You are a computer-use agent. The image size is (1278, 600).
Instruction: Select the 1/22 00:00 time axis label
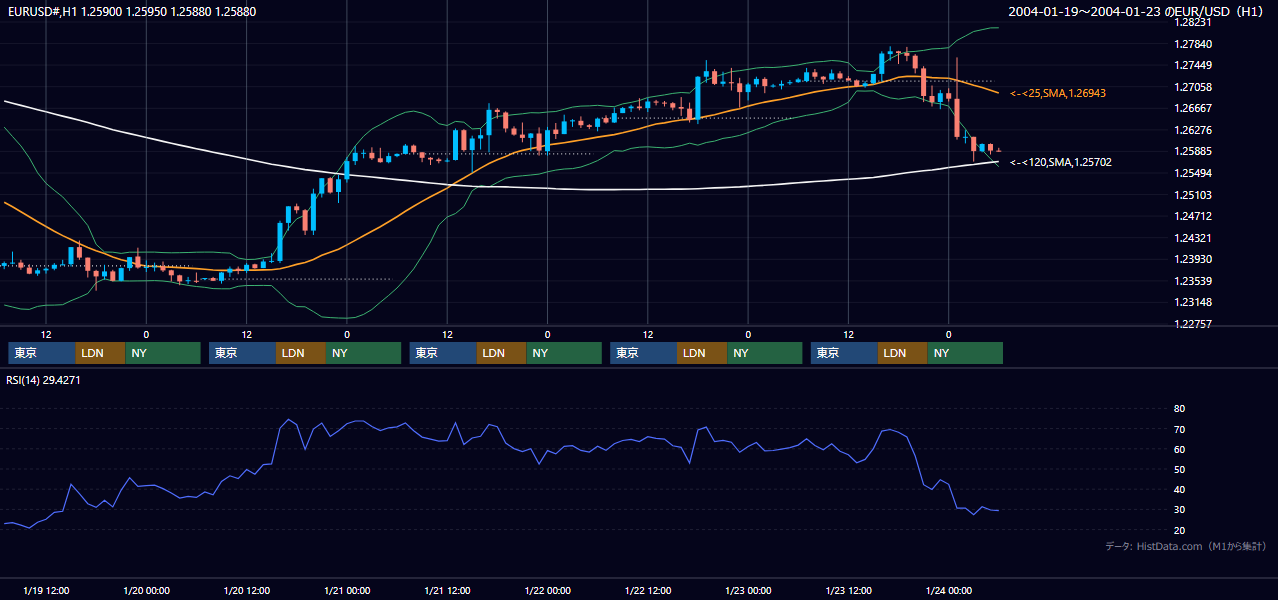(547, 590)
